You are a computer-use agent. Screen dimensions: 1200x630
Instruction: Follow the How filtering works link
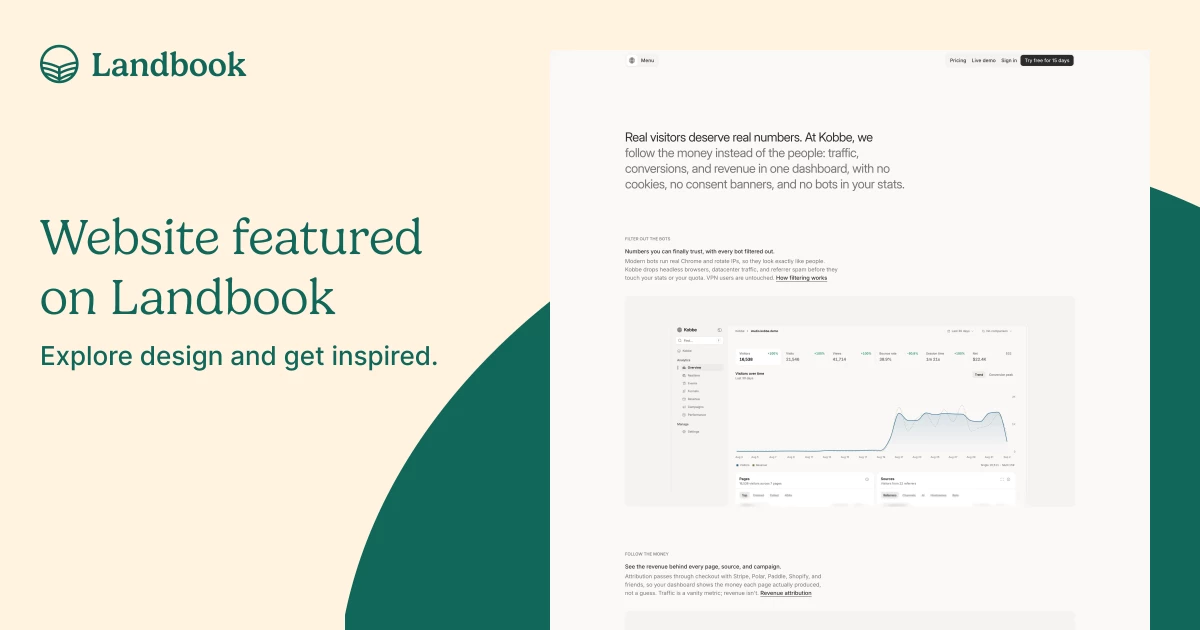click(x=801, y=278)
